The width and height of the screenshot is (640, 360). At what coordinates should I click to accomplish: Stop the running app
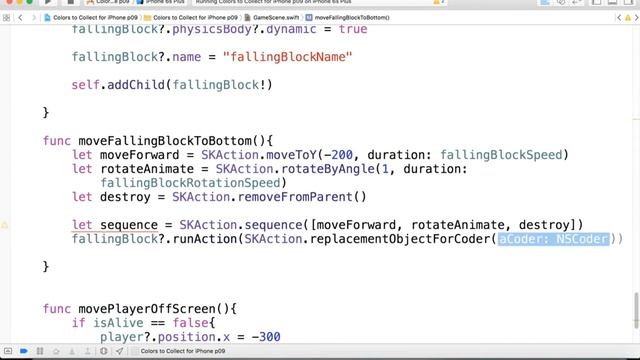(70, 2)
